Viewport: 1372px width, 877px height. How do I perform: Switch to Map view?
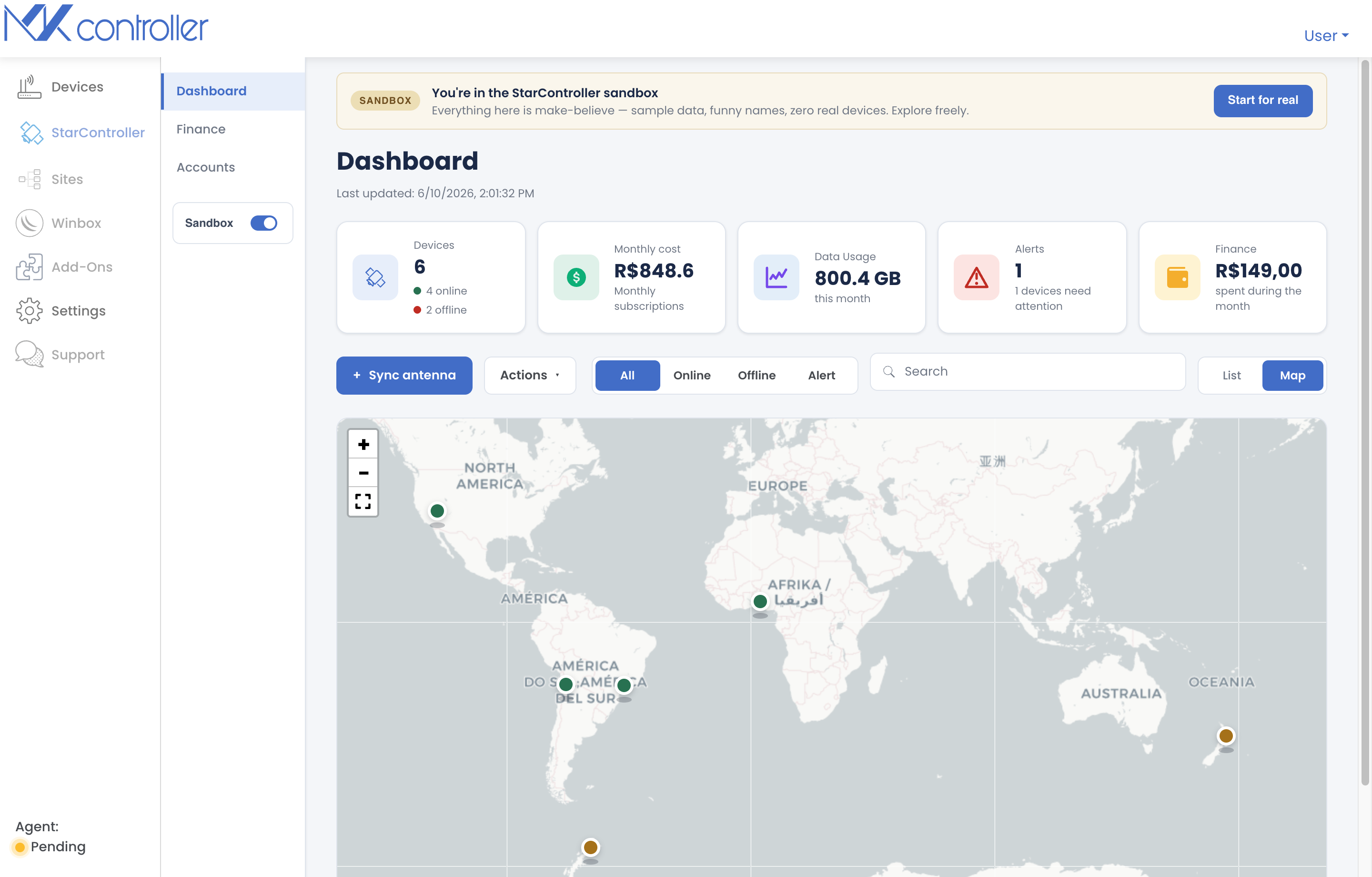[1292, 375]
